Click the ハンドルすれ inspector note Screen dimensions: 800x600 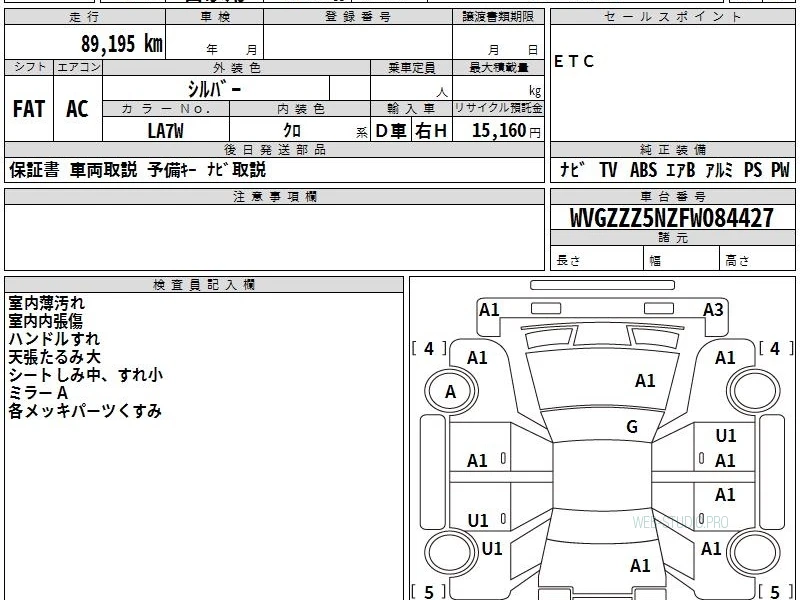click(54, 339)
